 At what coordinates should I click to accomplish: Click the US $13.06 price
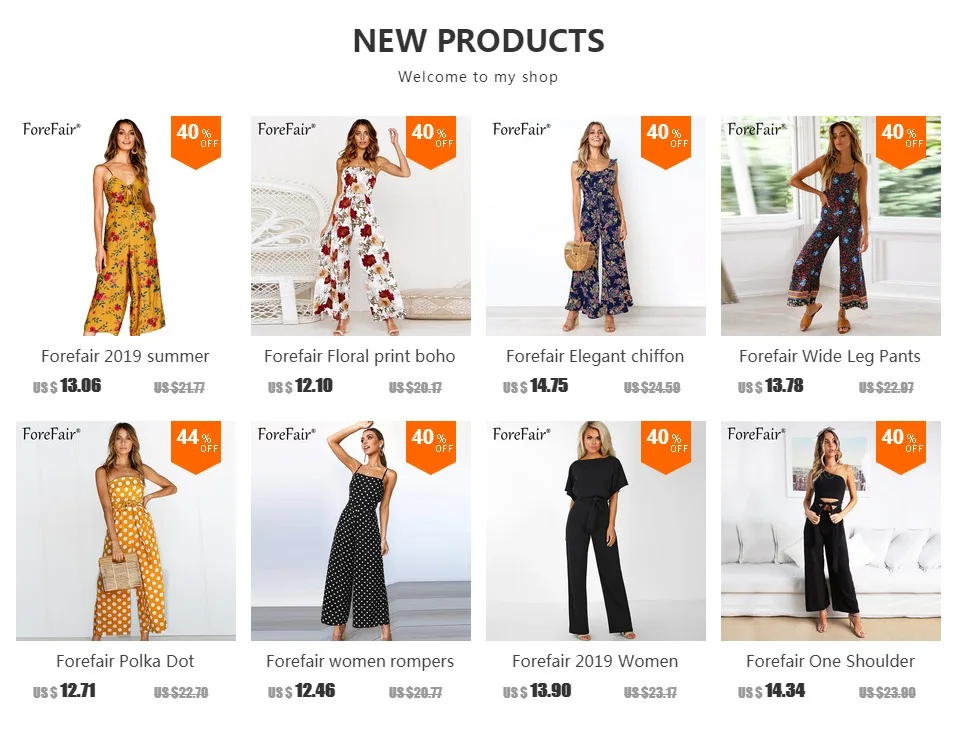point(67,386)
